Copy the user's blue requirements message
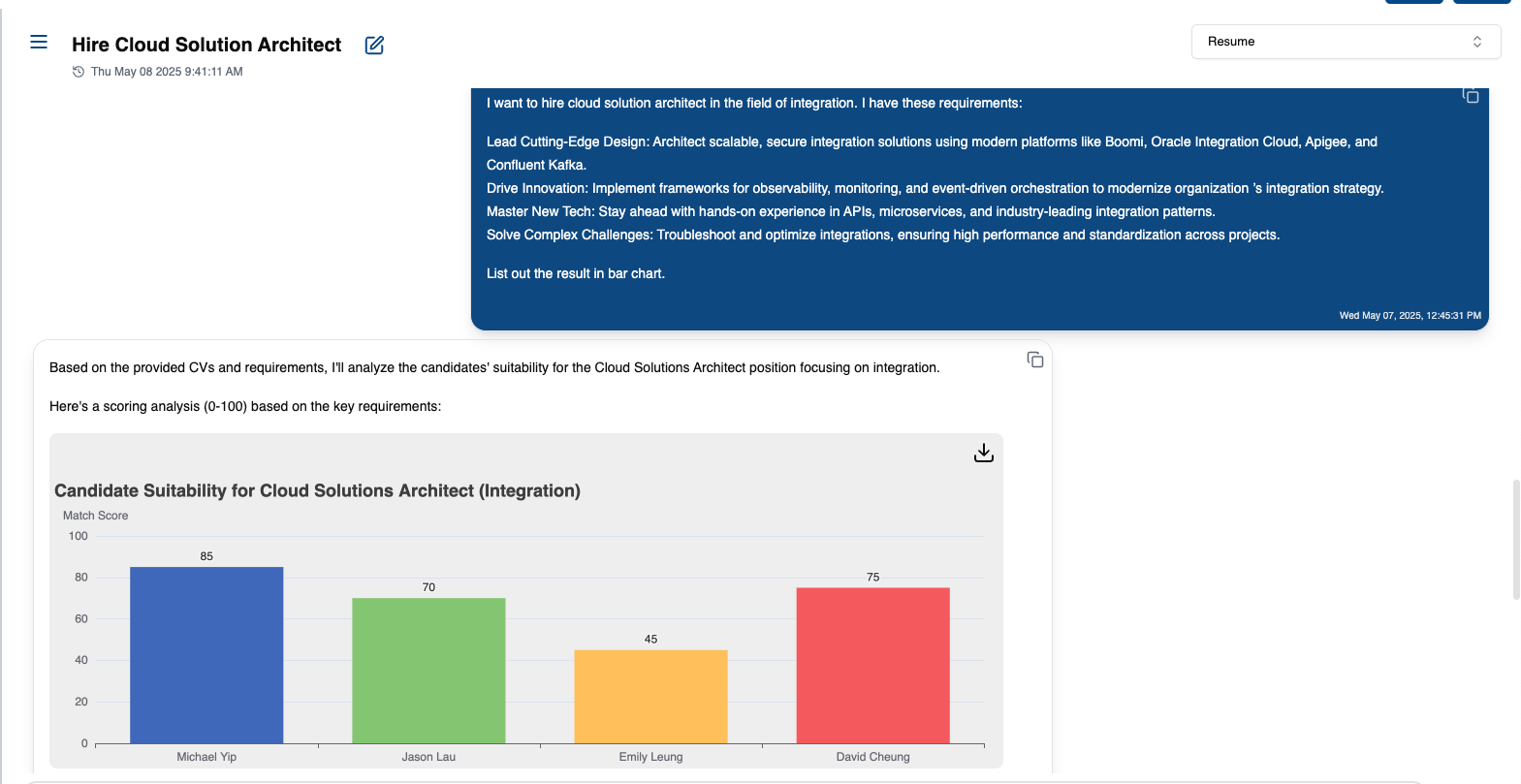 point(1471,95)
